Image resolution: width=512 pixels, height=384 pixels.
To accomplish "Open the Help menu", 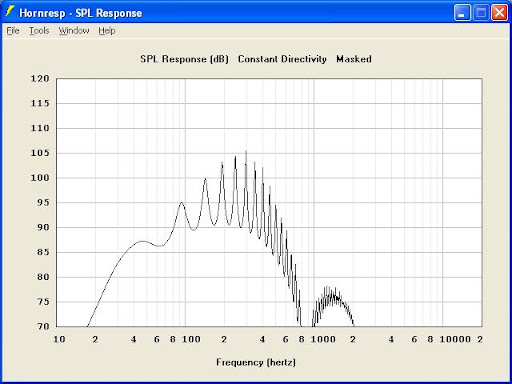I will coord(107,31).
